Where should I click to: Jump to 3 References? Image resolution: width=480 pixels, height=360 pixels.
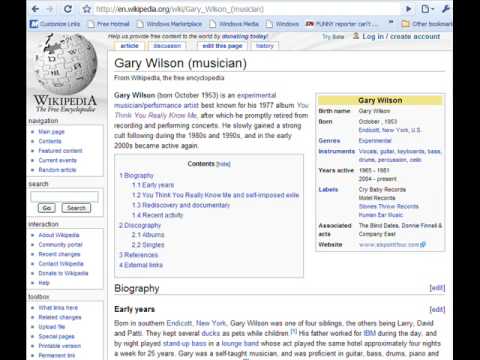point(139,255)
